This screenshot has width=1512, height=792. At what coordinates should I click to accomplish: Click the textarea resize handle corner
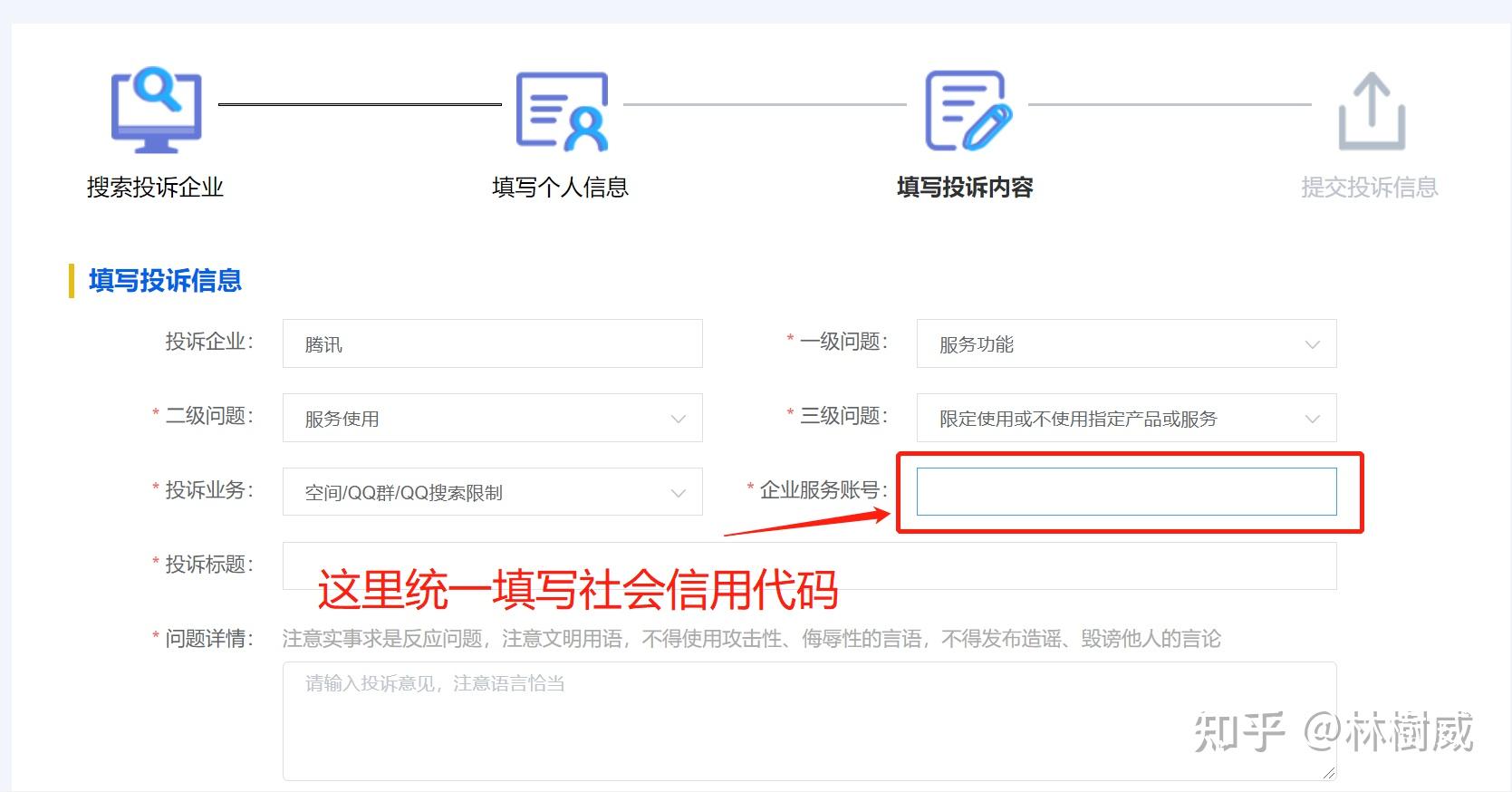click(x=1329, y=773)
